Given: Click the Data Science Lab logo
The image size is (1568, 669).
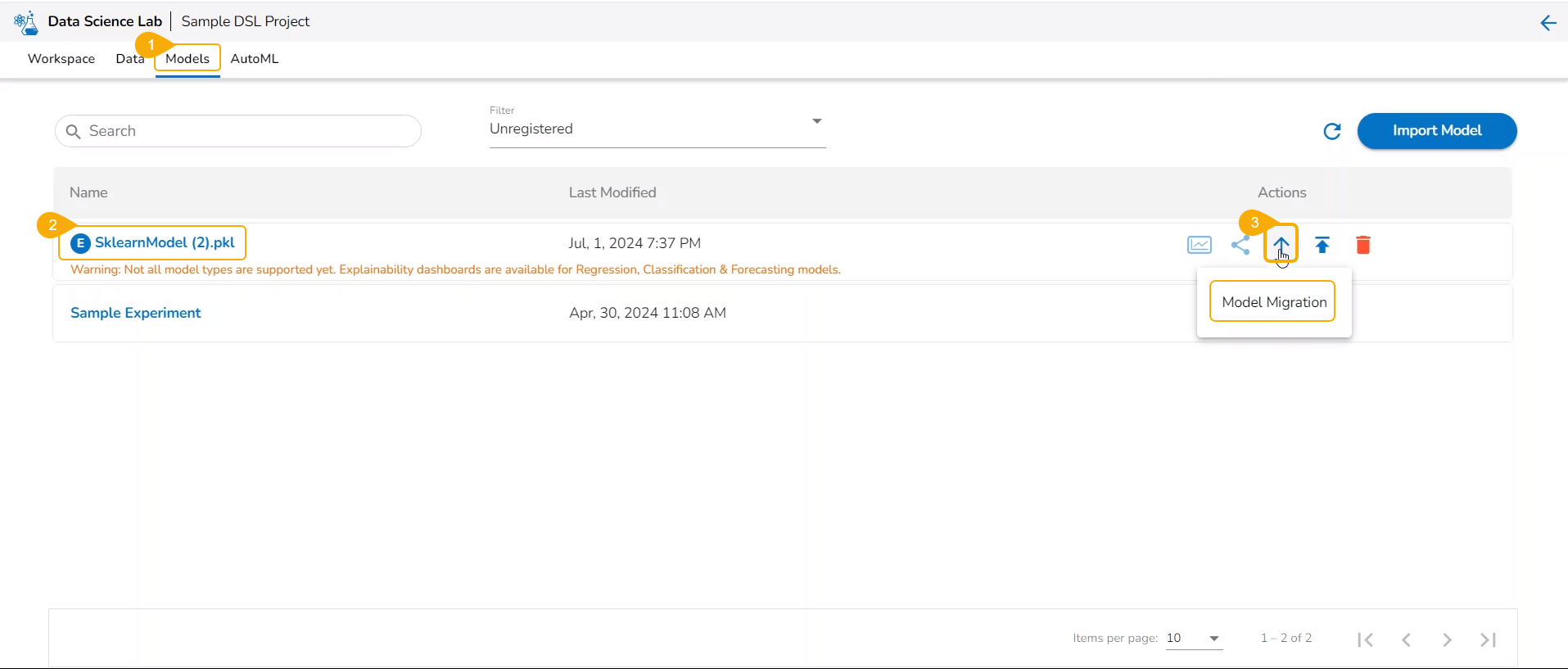Looking at the screenshot, I should point(26,22).
